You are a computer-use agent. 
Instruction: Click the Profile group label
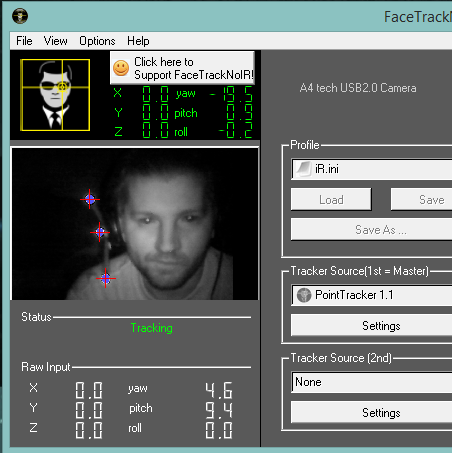coord(305,145)
